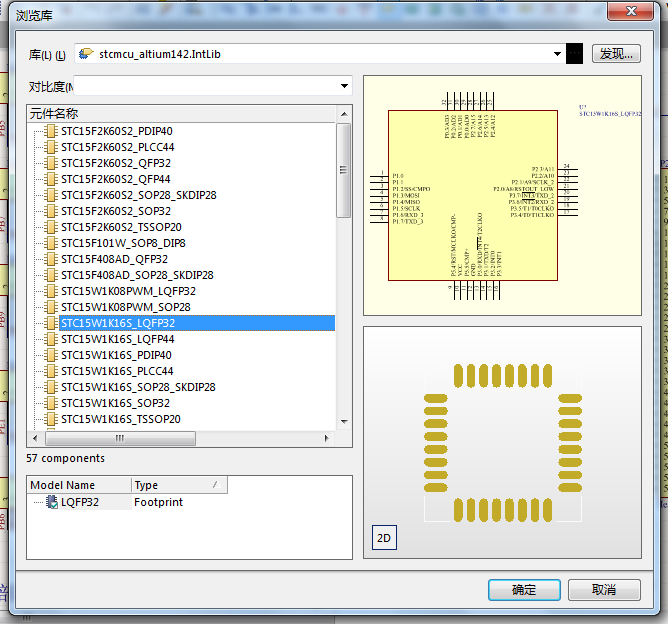Select STC15W1K16S_SOP28_SKDIP28 in the list

pos(138,387)
